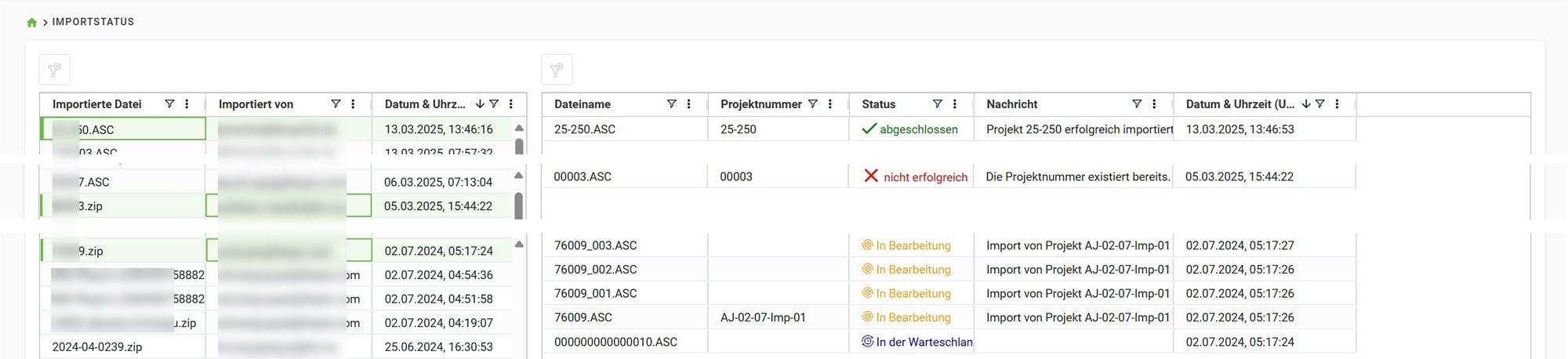Open filter for right Datum & Uhrzeit column
The image size is (1568, 359).
1320,103
